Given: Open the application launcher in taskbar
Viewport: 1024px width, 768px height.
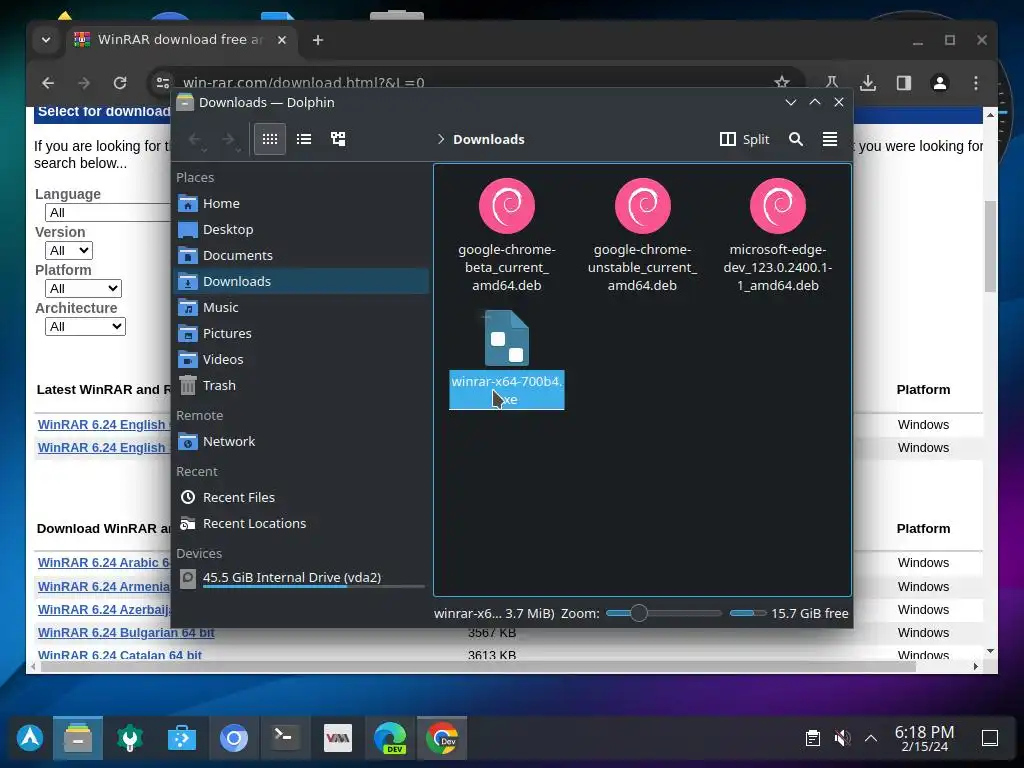Looking at the screenshot, I should [30, 738].
